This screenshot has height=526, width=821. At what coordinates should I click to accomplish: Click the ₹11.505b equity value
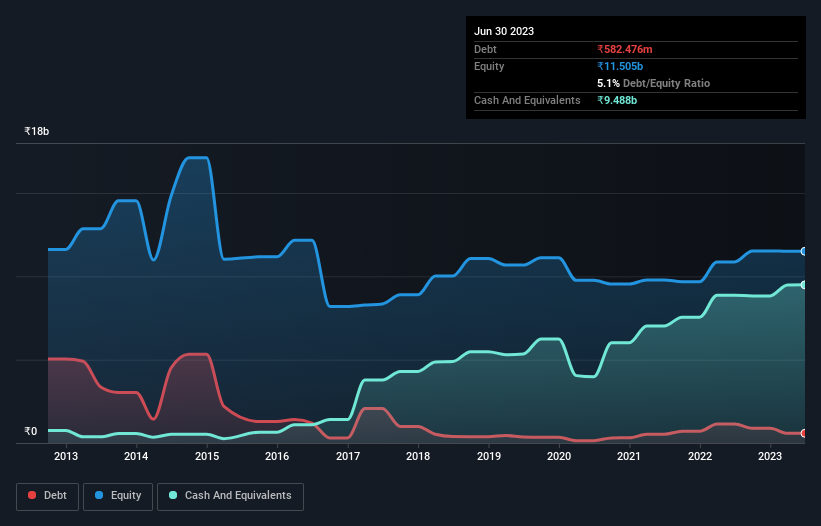[620, 66]
